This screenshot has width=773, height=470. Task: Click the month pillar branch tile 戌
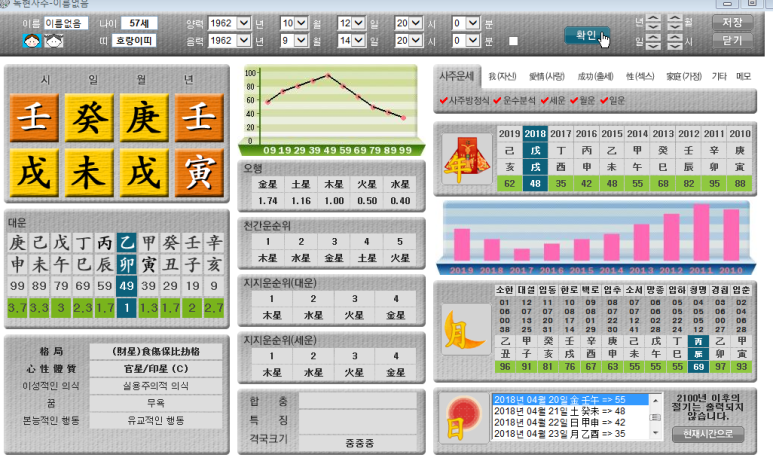144,172
